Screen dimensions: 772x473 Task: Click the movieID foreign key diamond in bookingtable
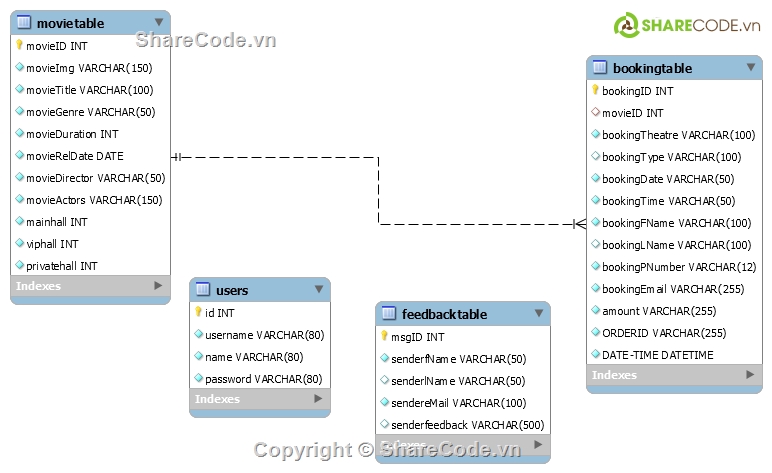point(595,113)
